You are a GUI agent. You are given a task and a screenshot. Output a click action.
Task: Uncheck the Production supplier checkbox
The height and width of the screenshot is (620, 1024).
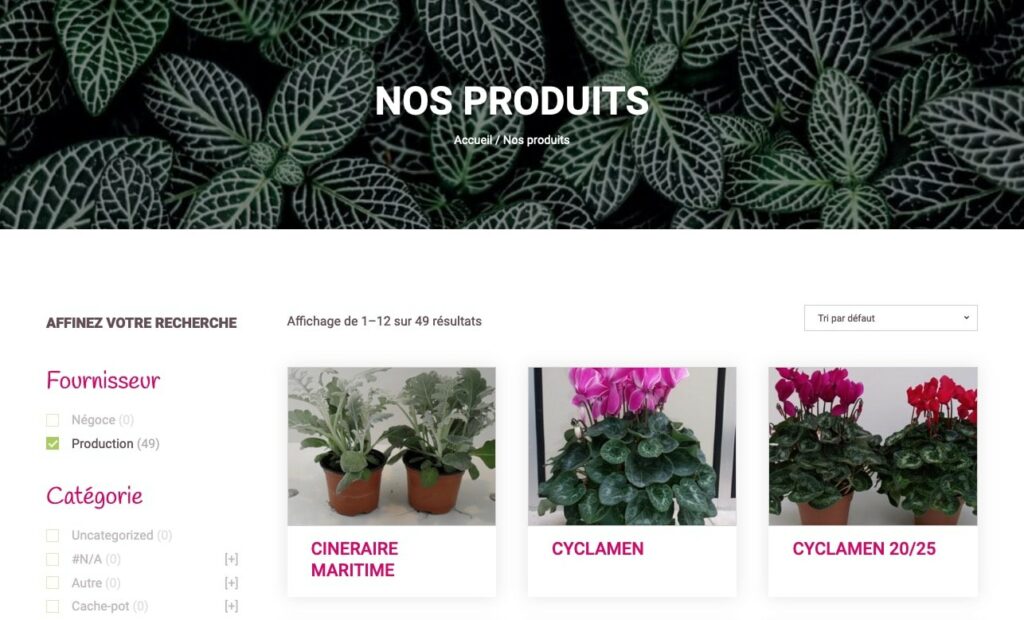(53, 444)
